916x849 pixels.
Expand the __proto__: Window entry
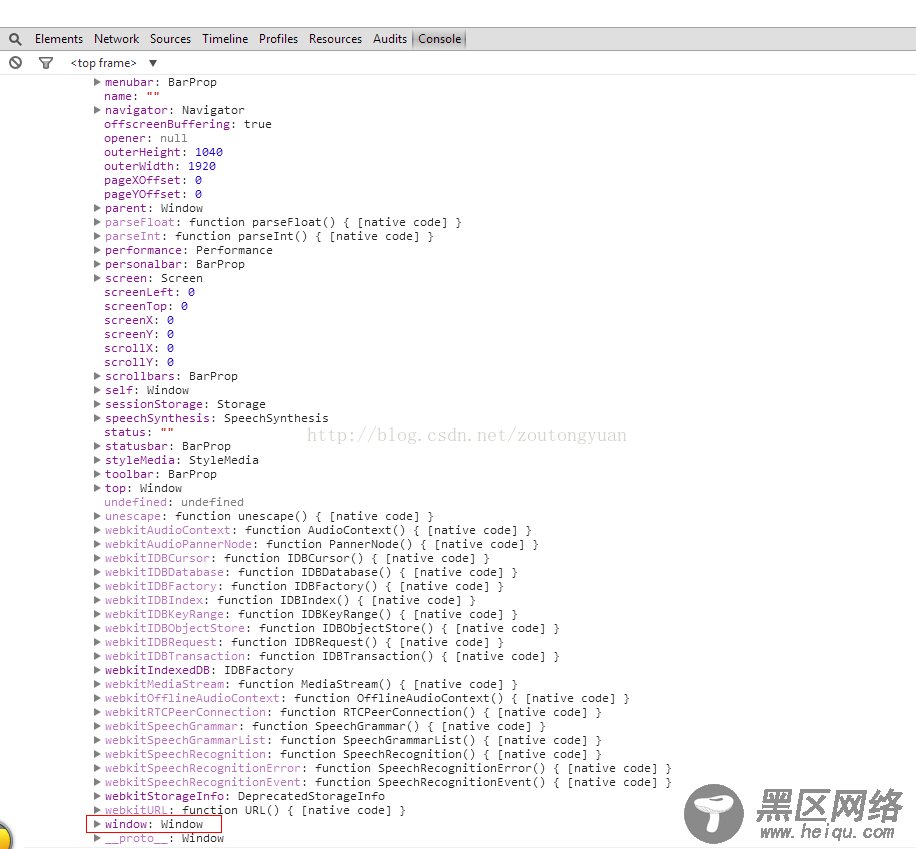tap(97, 838)
